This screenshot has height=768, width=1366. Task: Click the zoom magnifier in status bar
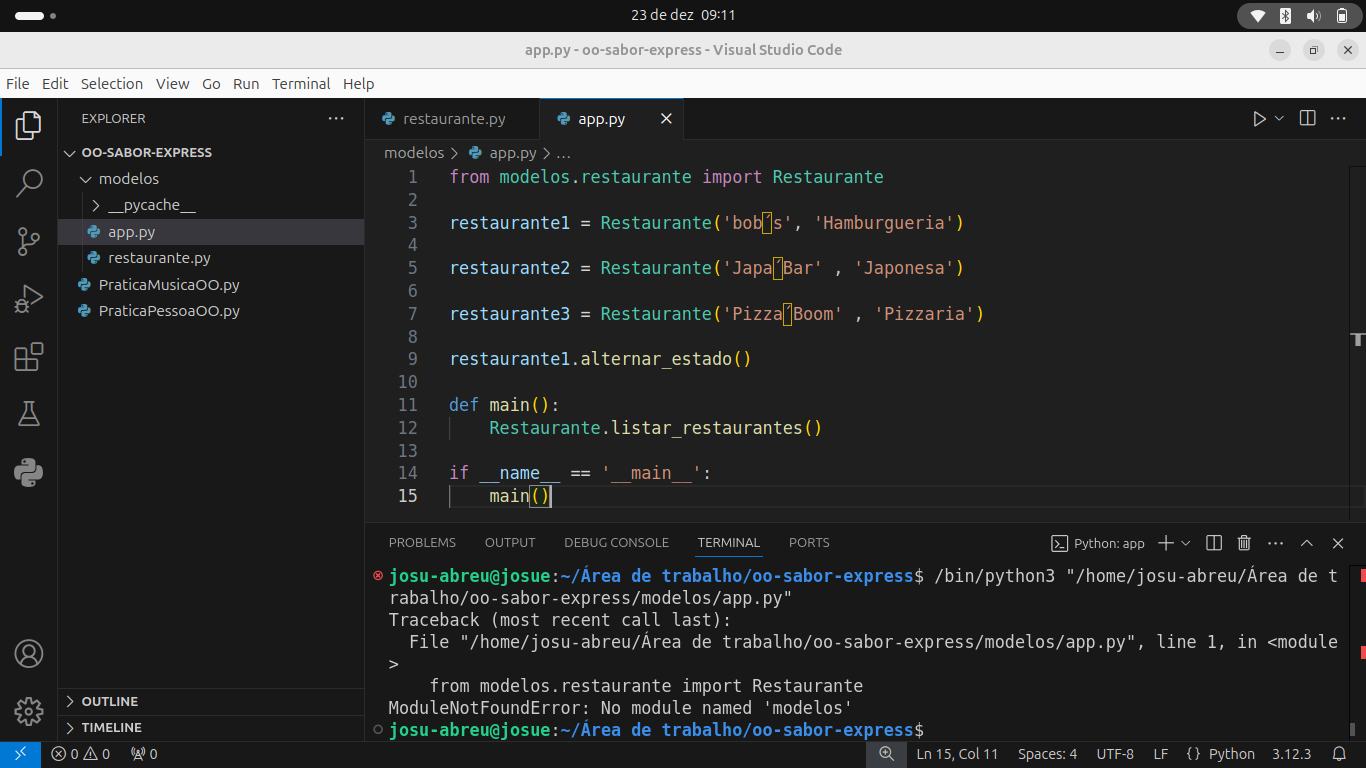(886, 754)
